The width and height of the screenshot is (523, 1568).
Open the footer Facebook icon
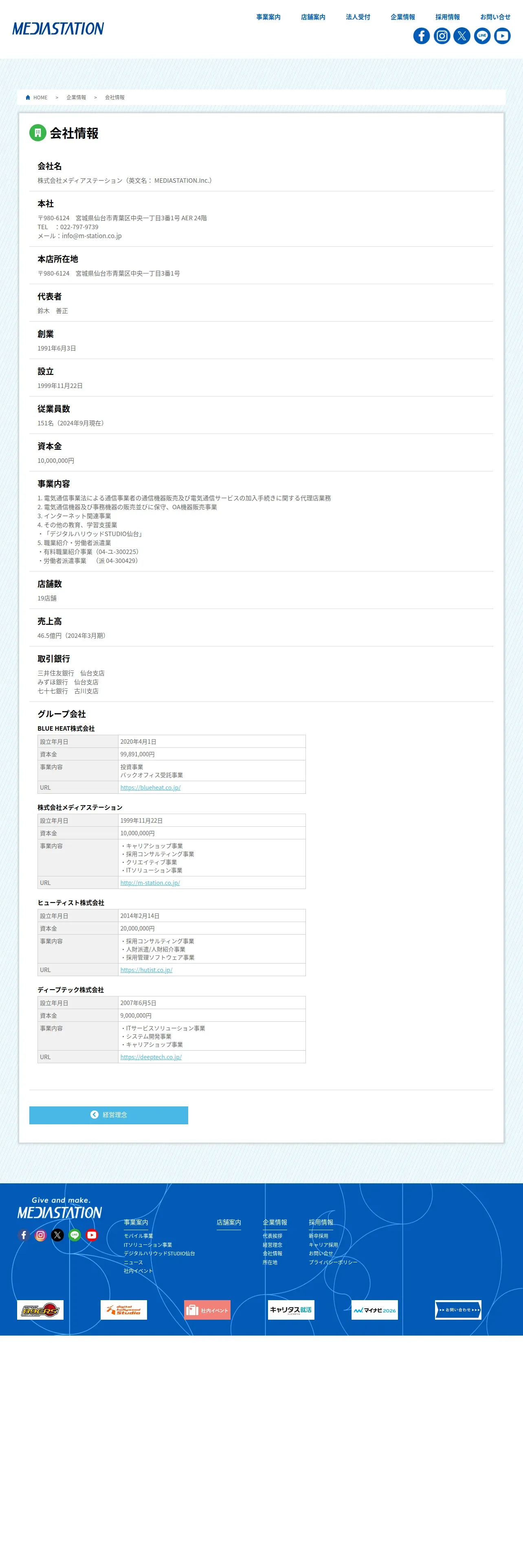(x=24, y=1235)
